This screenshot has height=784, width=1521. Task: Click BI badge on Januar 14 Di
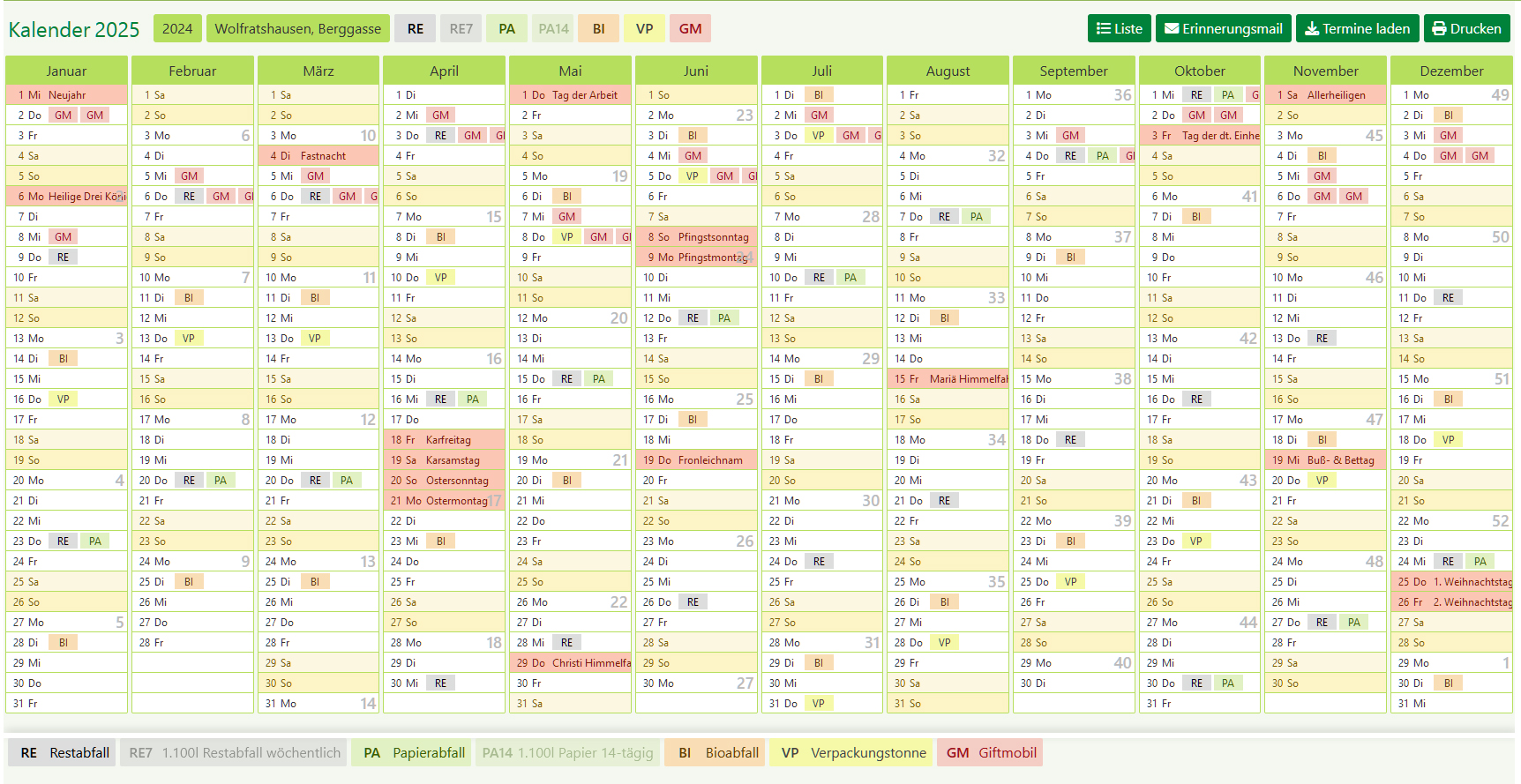point(64,358)
